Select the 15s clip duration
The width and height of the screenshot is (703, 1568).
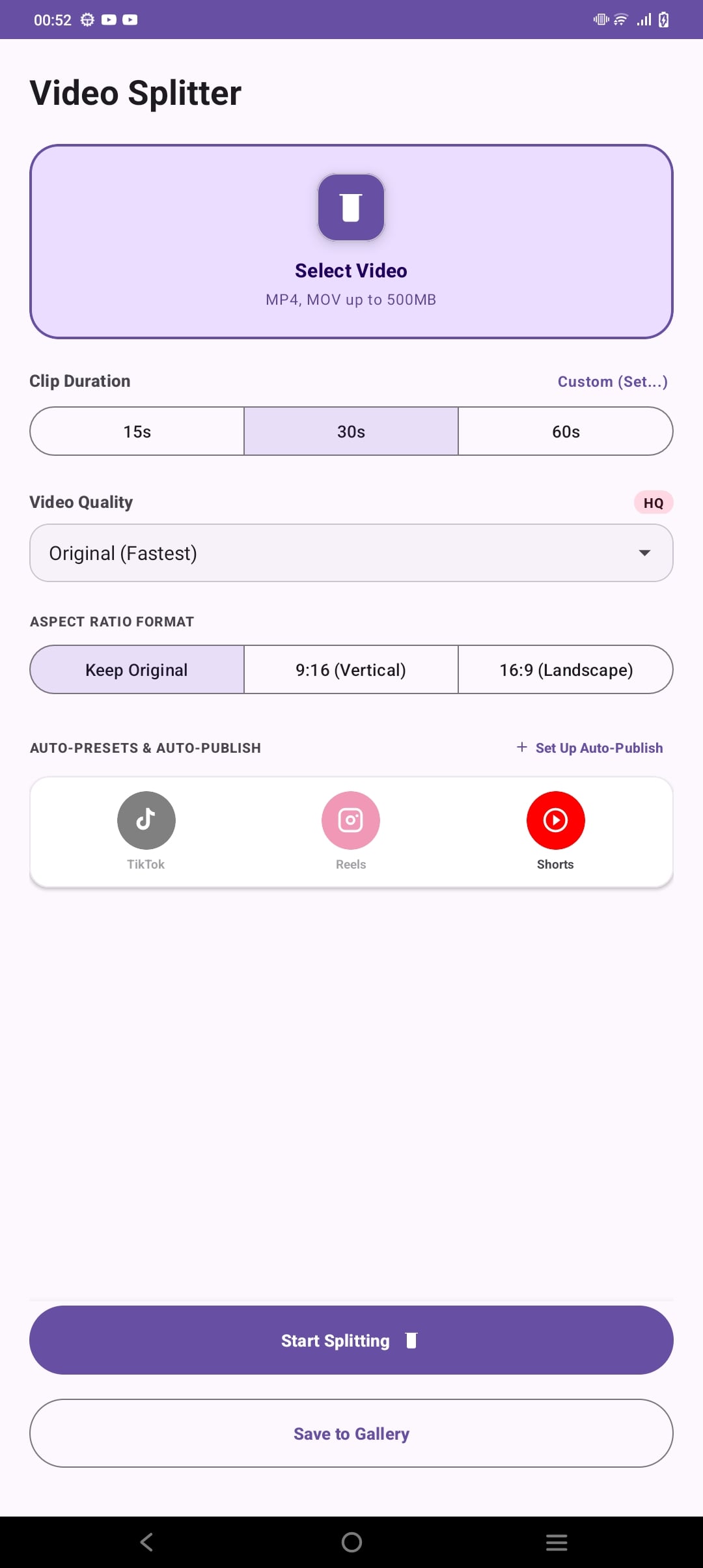tap(137, 431)
